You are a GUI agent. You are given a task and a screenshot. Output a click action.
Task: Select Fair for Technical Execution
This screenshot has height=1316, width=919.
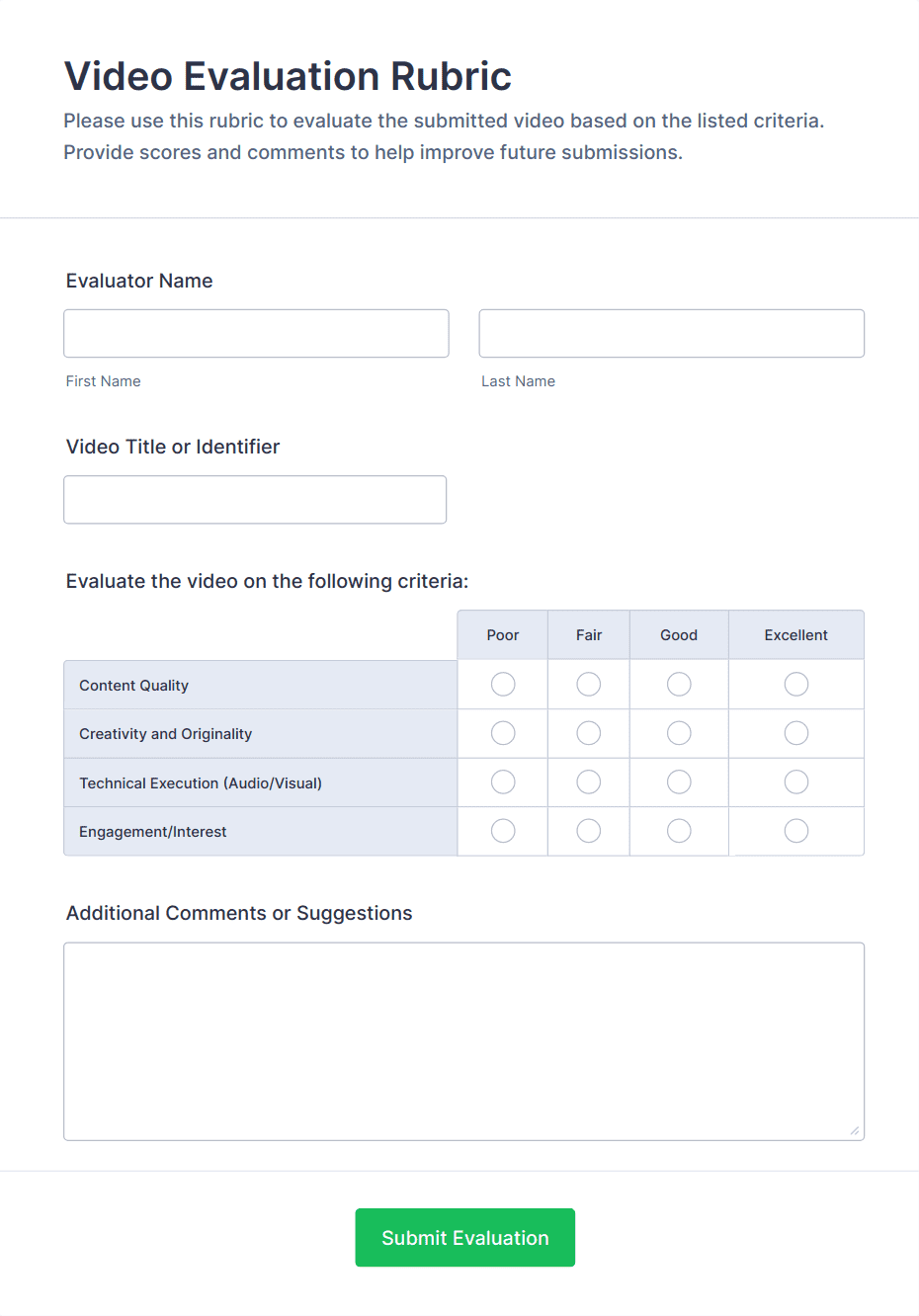pyautogui.click(x=588, y=781)
